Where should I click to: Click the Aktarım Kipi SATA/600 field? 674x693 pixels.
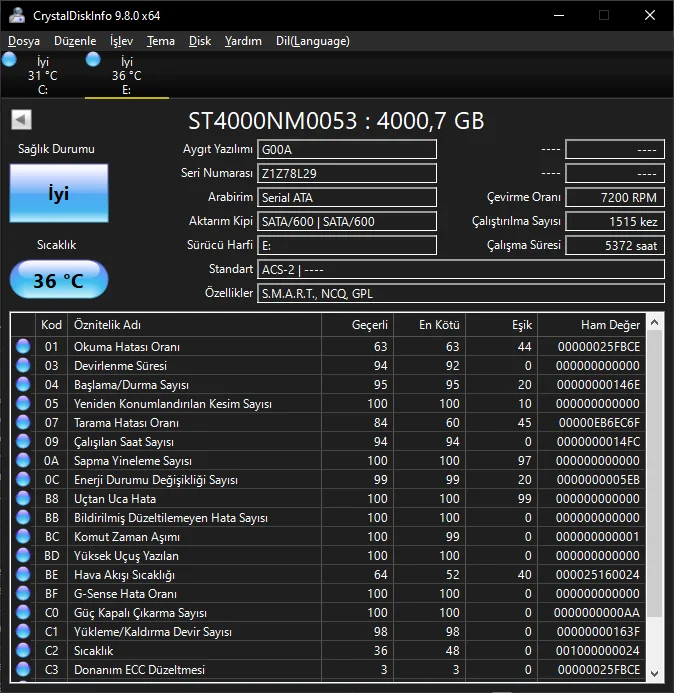pyautogui.click(x=347, y=221)
